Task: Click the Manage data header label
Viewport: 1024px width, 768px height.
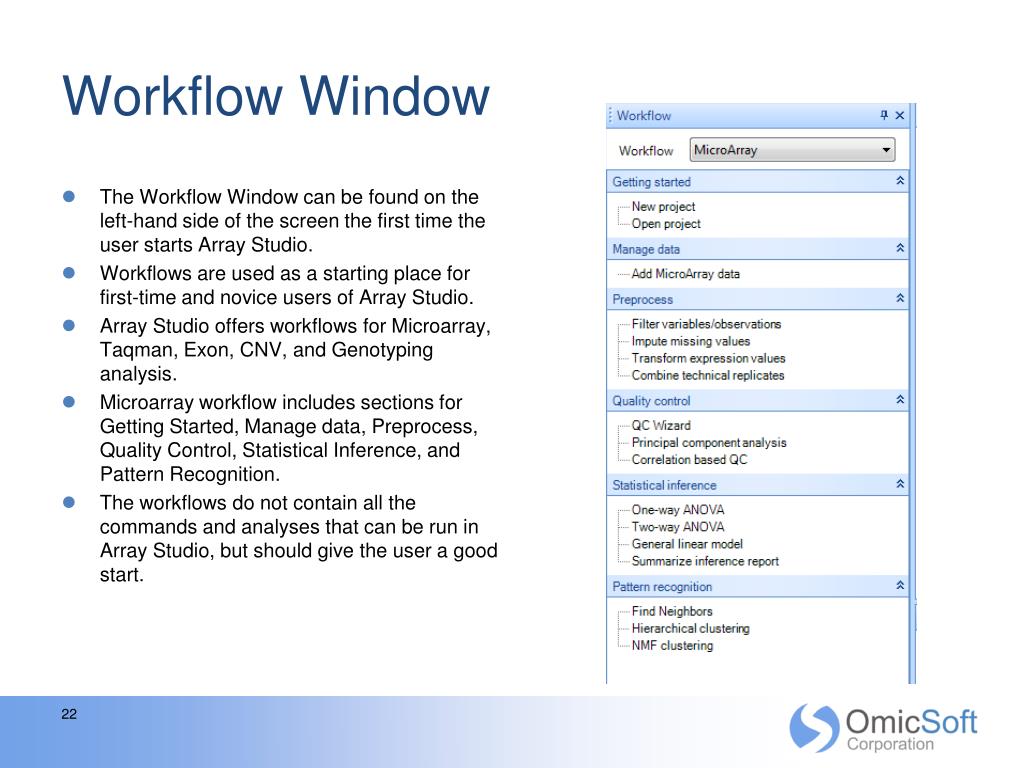Action: [x=646, y=249]
